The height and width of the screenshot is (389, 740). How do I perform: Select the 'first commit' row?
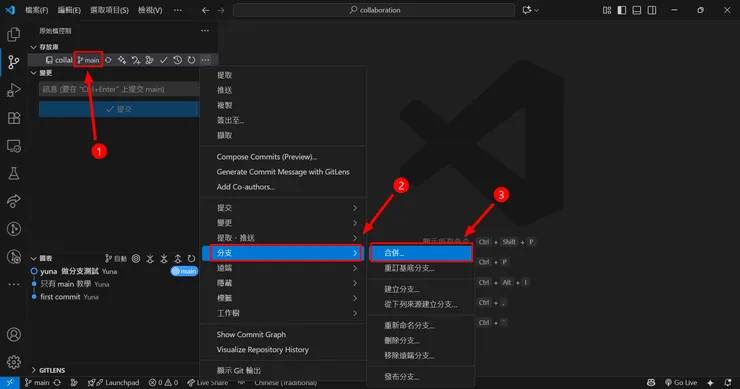coord(113,297)
